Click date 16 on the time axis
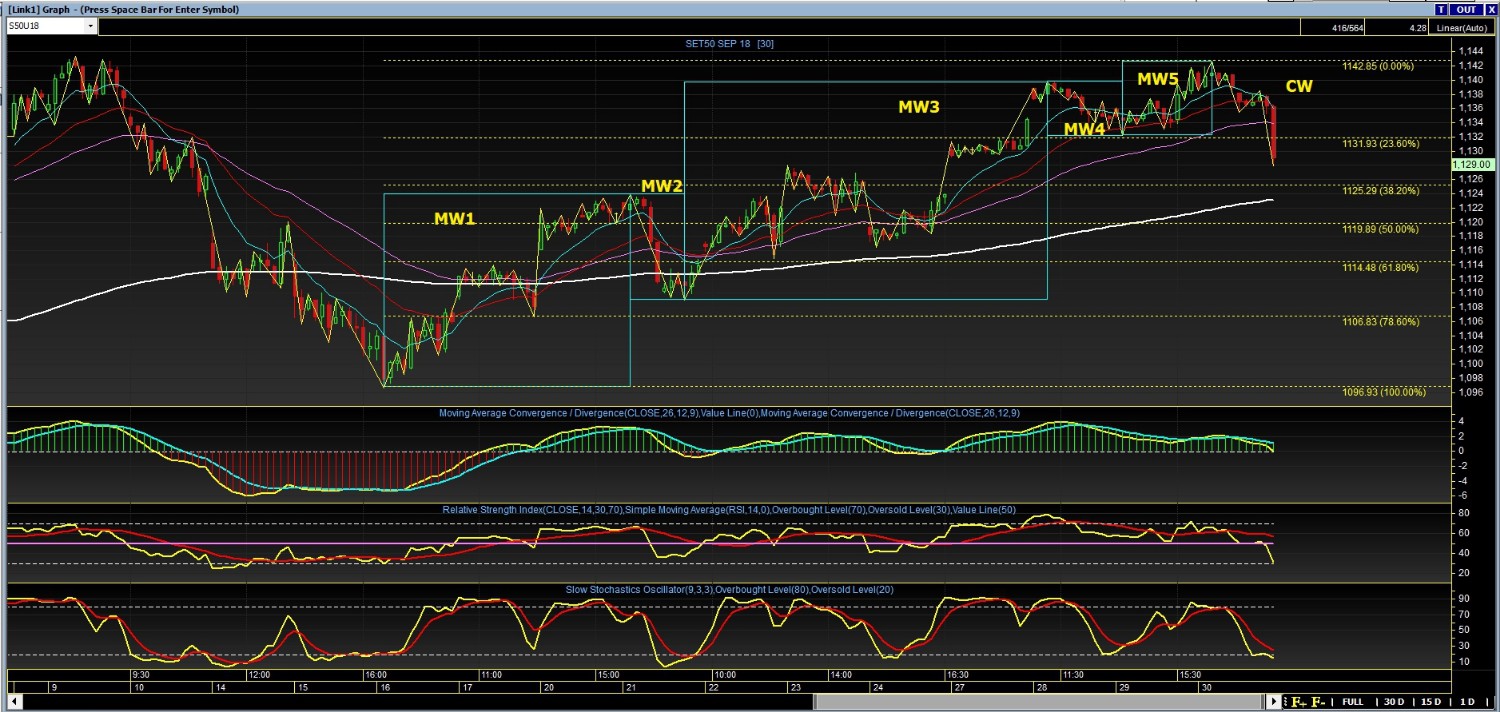The width and height of the screenshot is (1500, 712). pyautogui.click(x=383, y=688)
